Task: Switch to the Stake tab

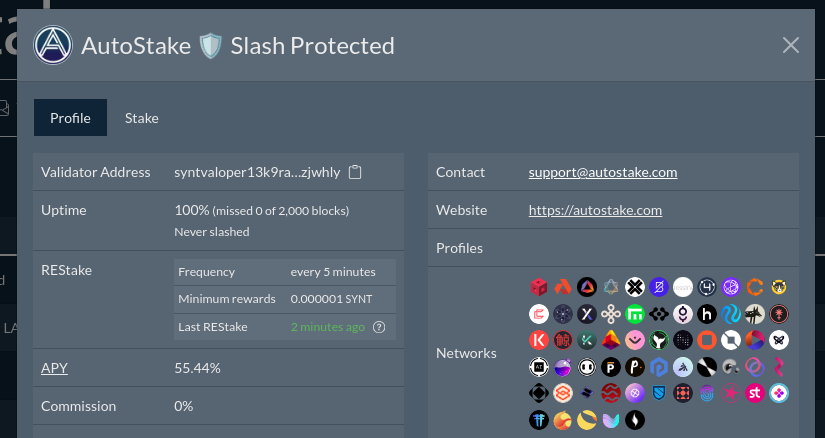Action: [142, 118]
